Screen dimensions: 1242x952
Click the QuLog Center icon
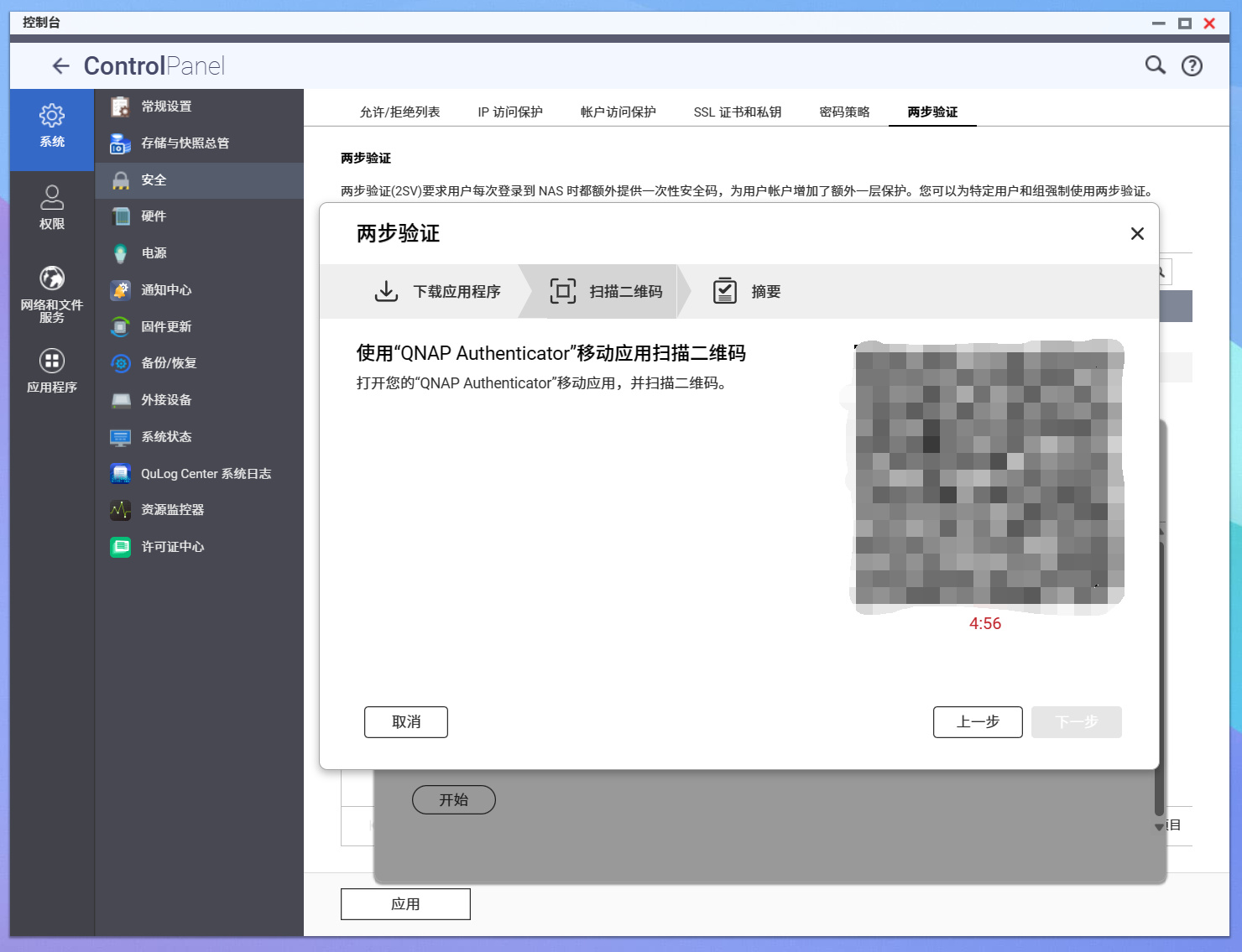click(121, 474)
